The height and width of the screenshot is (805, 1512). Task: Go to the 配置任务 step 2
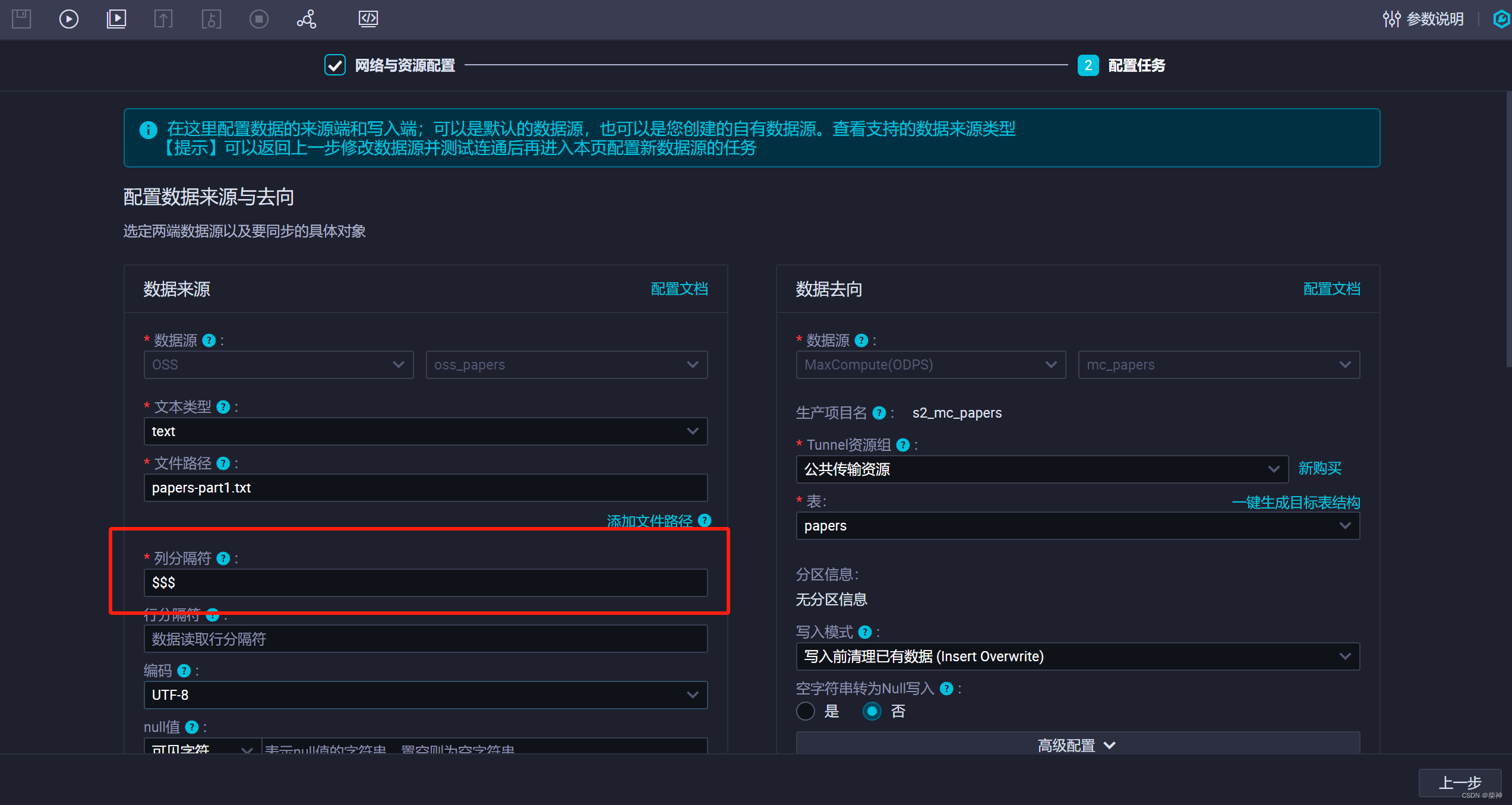(1088, 65)
